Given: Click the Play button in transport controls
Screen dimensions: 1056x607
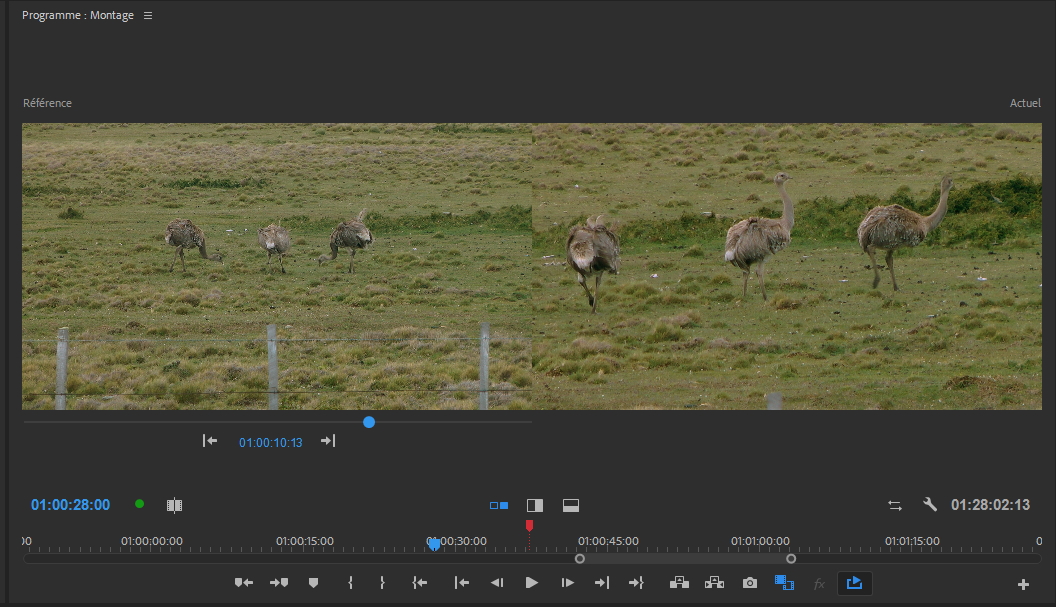Looking at the screenshot, I should [532, 583].
